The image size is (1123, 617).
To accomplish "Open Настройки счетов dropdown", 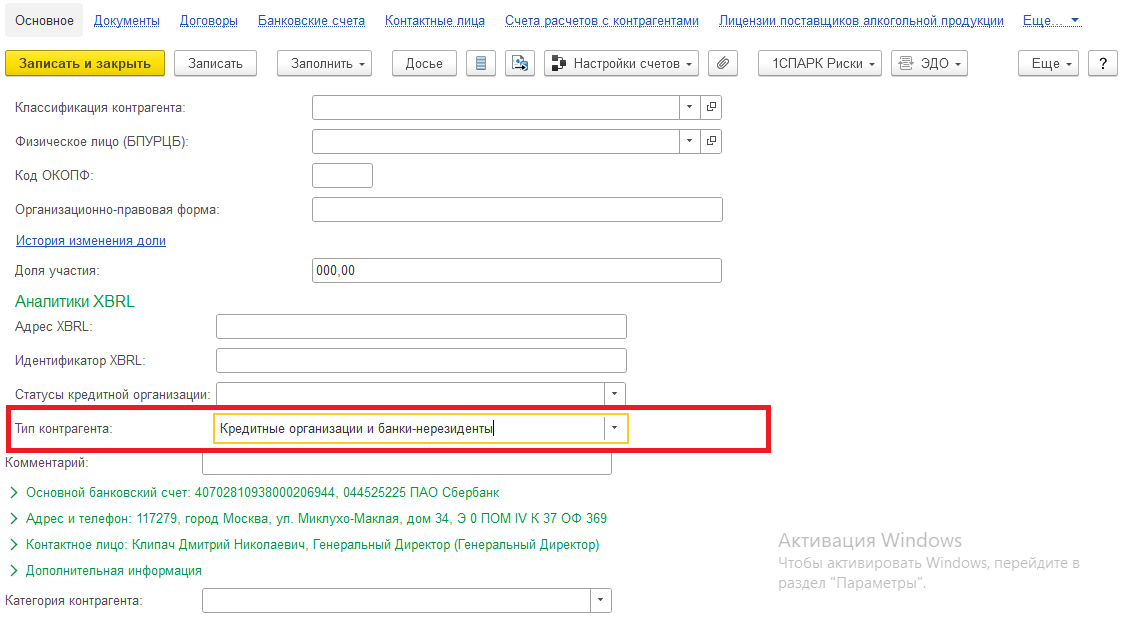I will 621,63.
